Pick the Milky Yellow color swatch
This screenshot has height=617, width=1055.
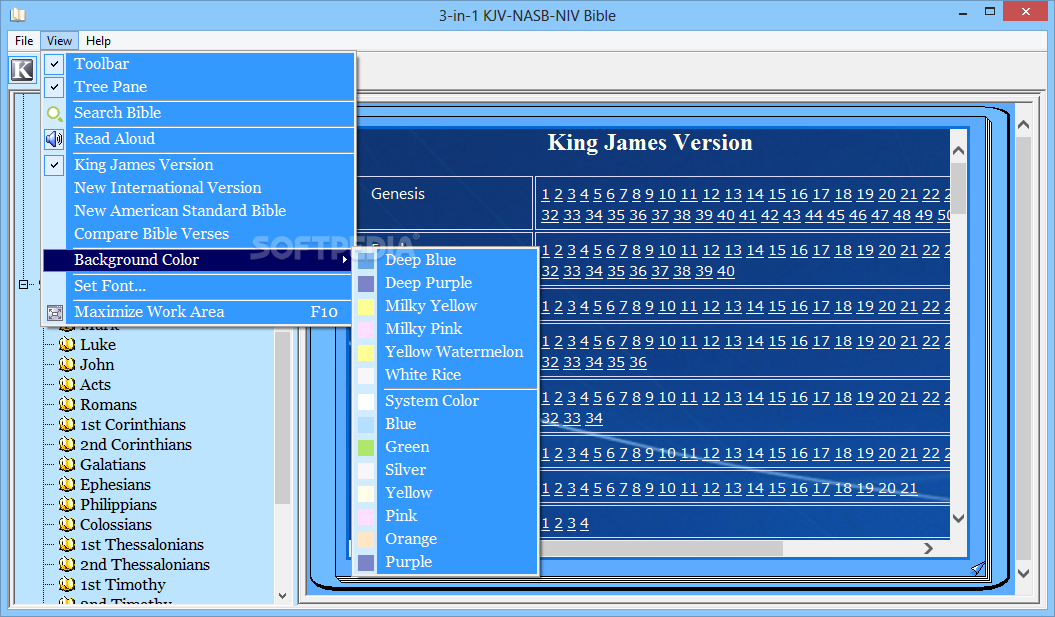click(366, 307)
